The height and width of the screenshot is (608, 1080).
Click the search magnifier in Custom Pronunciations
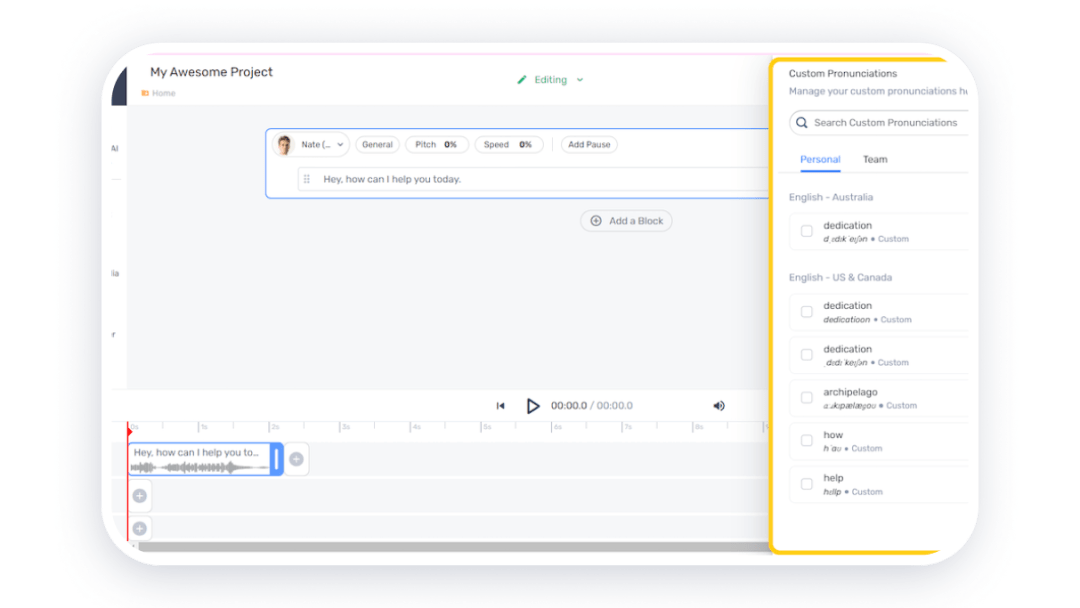[x=801, y=122]
